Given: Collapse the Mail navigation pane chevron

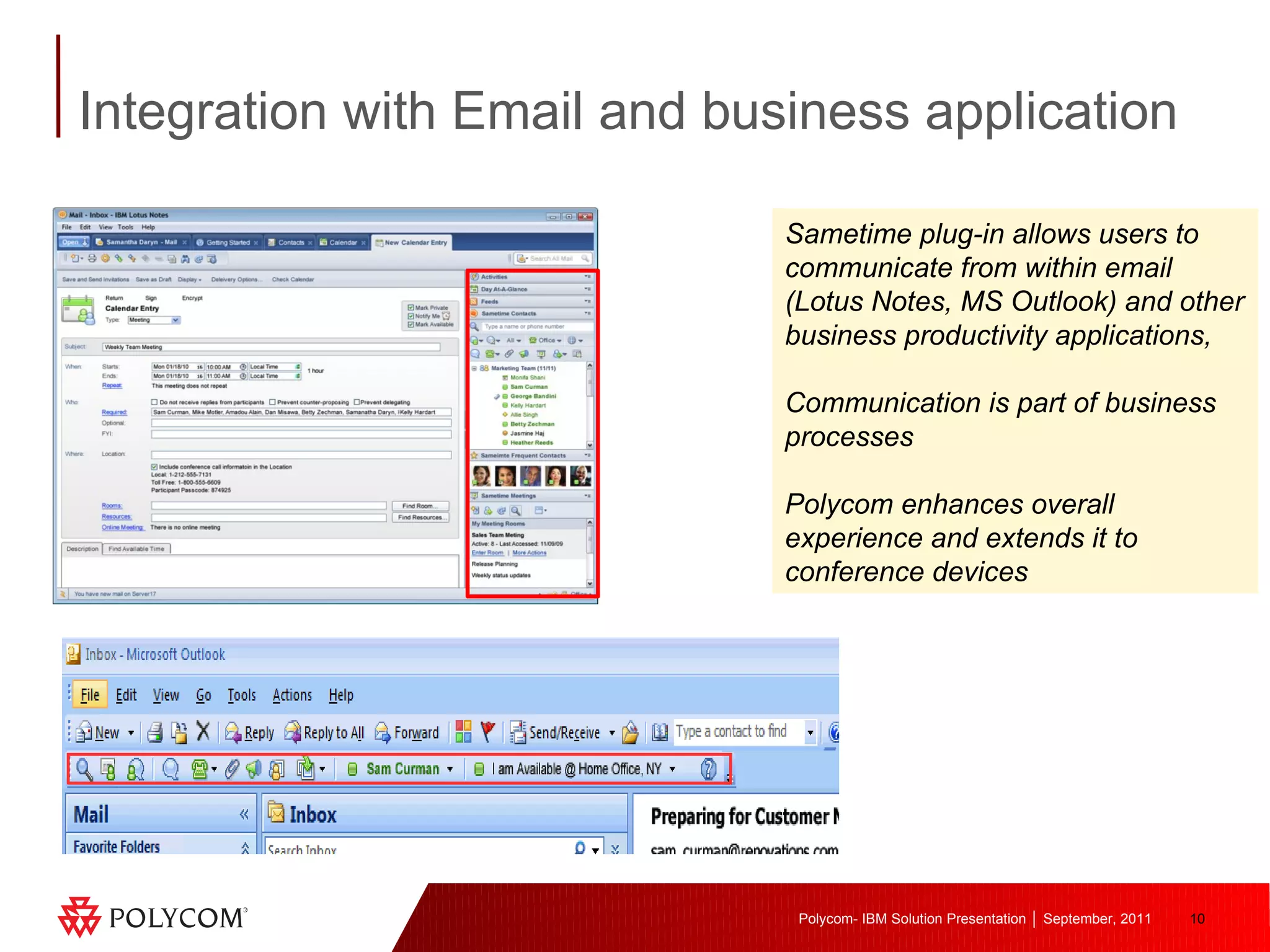Looking at the screenshot, I should click(244, 814).
